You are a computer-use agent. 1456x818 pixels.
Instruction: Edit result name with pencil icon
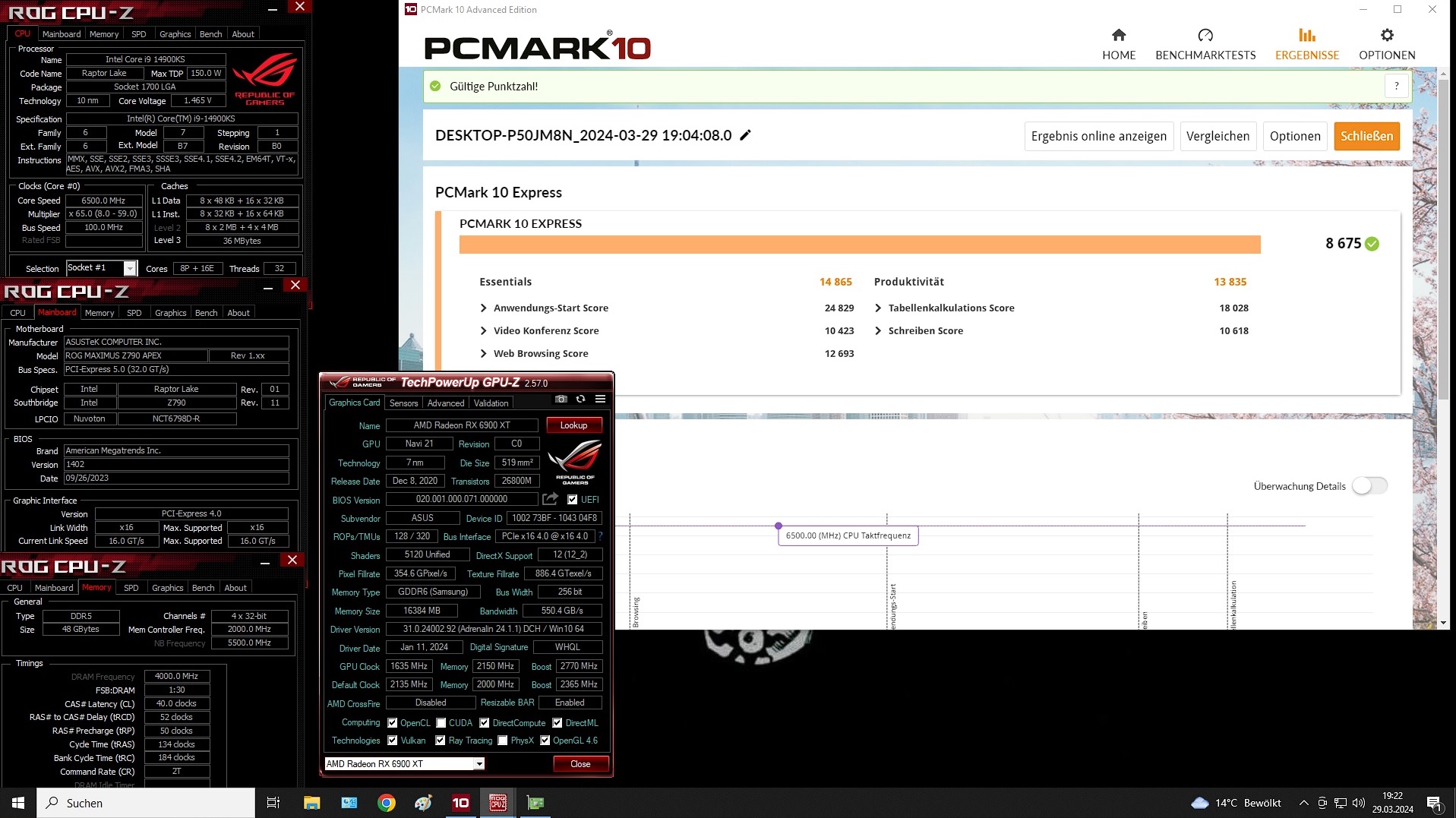click(746, 135)
